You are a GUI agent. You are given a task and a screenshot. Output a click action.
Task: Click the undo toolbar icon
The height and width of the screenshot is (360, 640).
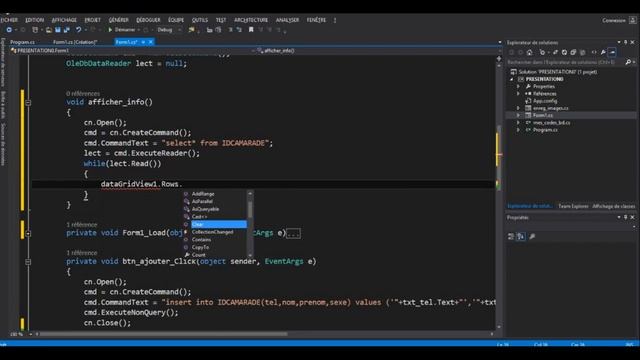point(78,30)
